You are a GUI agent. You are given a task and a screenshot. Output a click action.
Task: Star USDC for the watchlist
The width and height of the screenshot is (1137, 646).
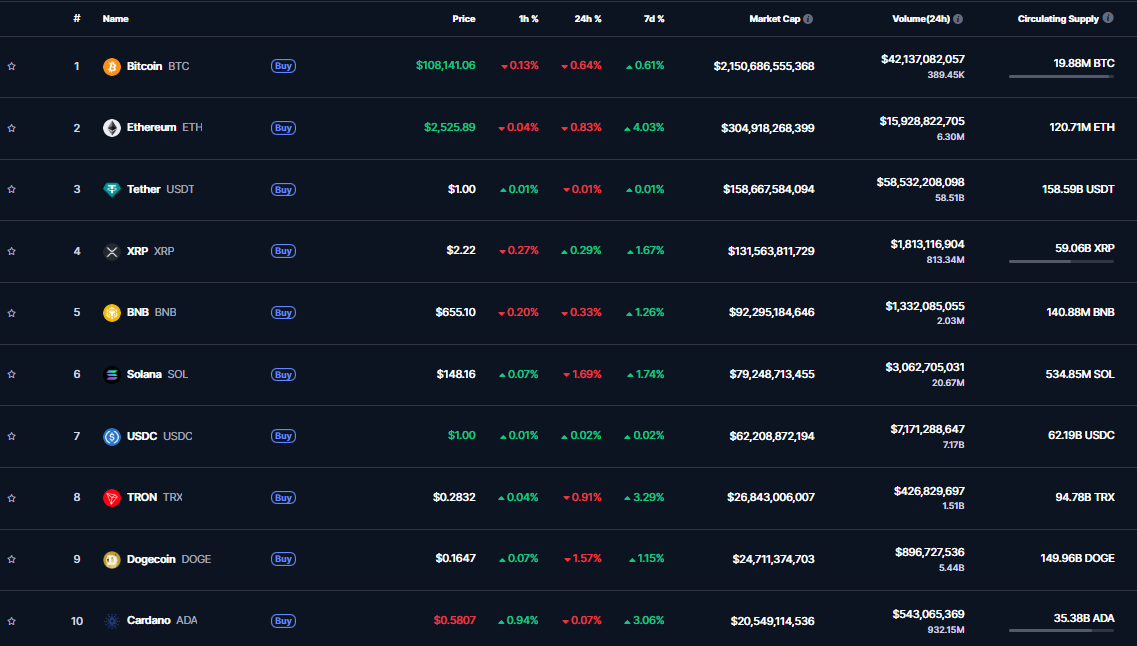[x=12, y=436]
